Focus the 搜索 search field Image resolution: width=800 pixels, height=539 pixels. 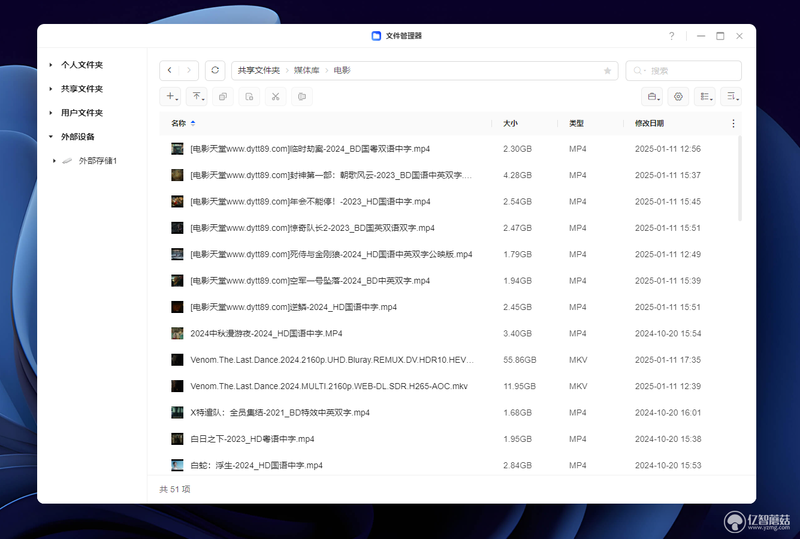[x=683, y=70]
